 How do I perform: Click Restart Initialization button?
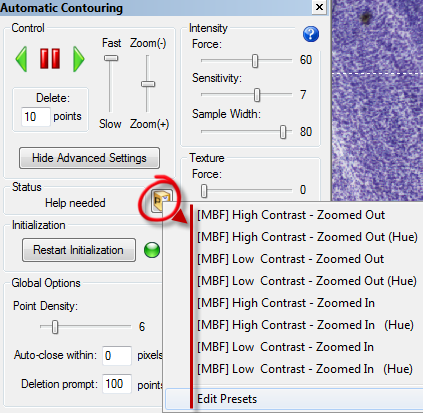tap(79, 250)
